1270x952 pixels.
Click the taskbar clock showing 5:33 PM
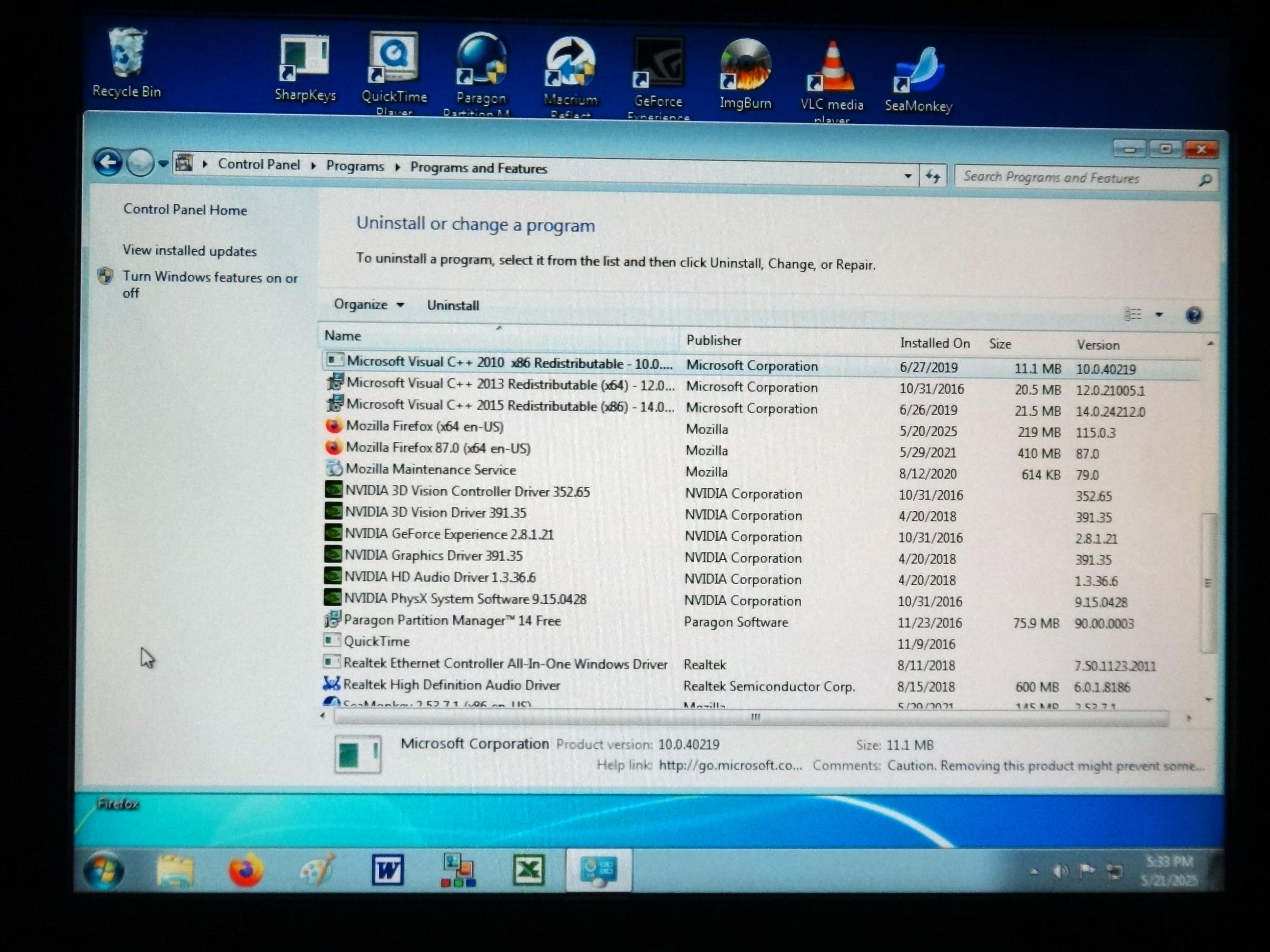[x=1169, y=871]
